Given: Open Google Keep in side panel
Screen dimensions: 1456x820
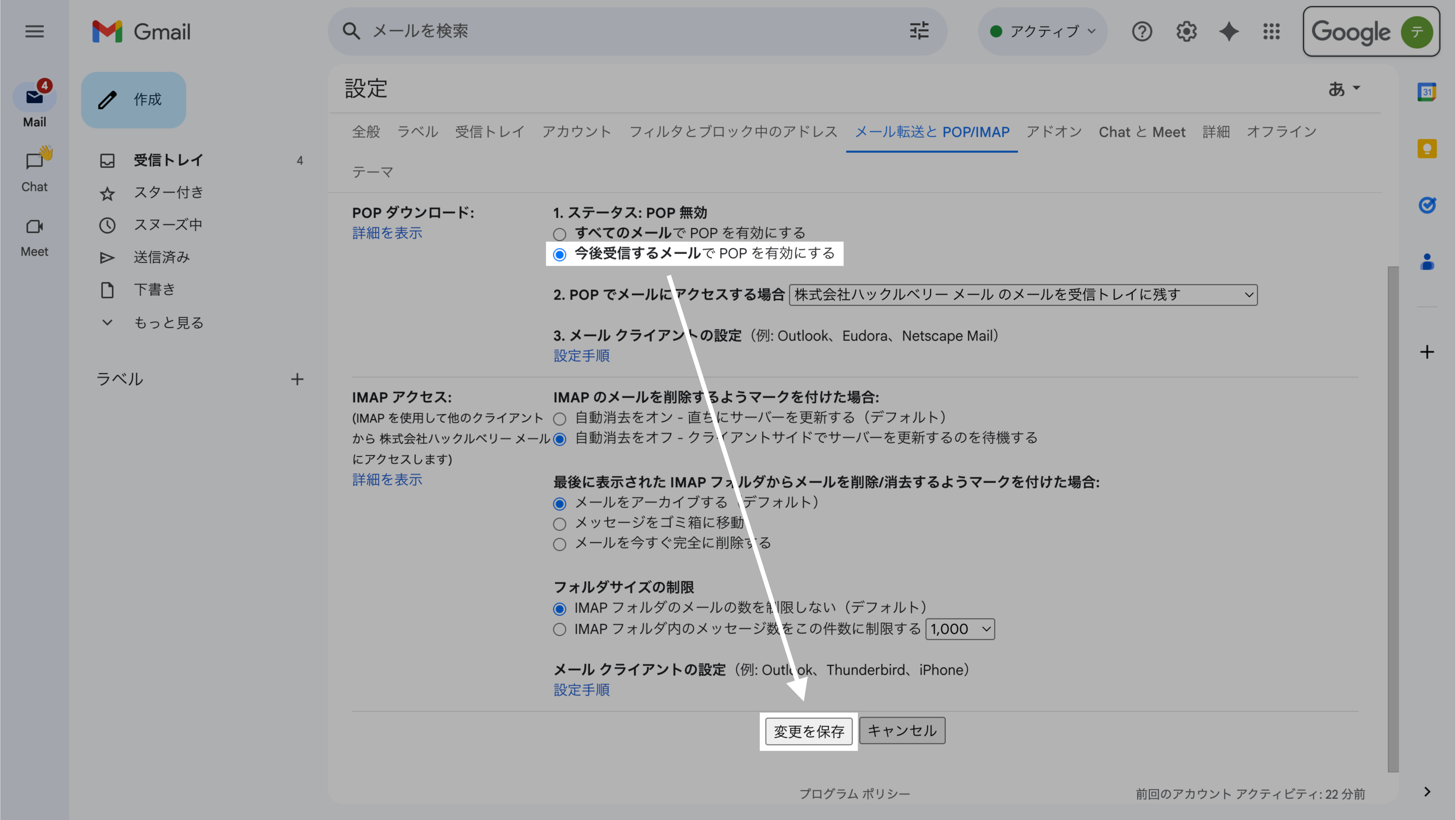Looking at the screenshot, I should 1427,149.
